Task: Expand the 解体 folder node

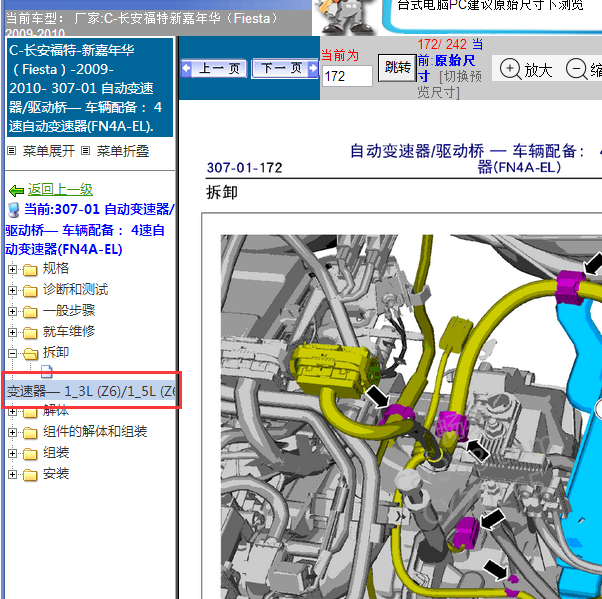Action: pos(12,412)
